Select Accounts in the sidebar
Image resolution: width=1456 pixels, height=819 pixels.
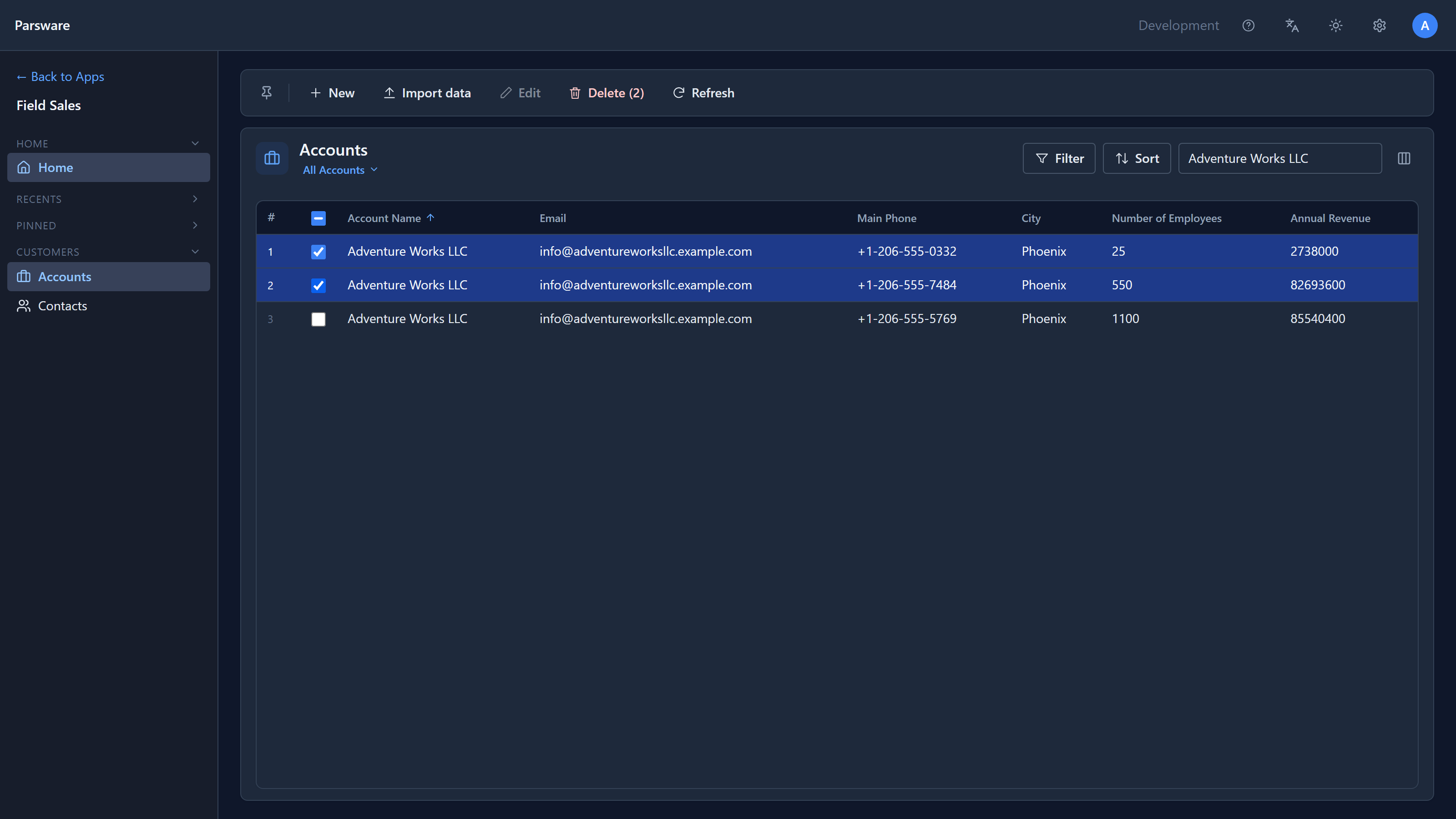point(109,276)
